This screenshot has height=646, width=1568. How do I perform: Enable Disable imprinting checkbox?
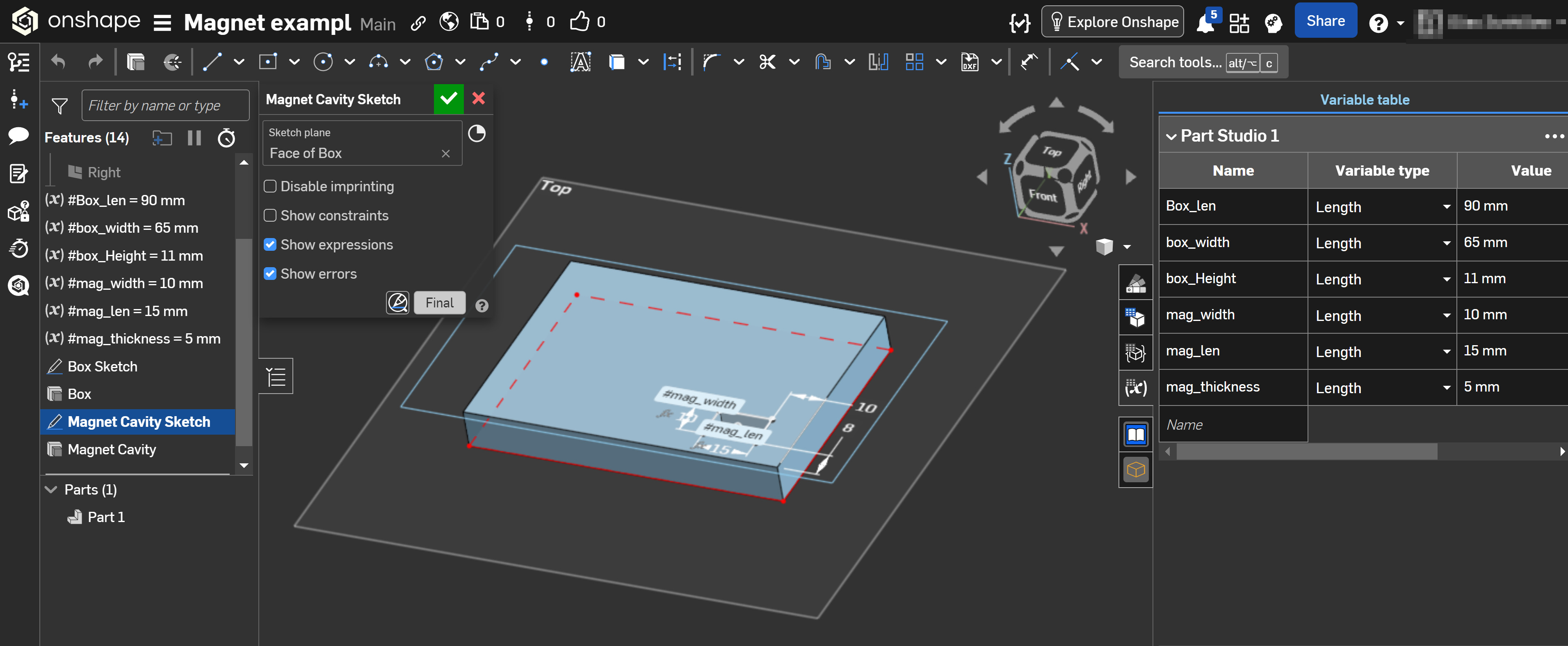pos(270,186)
